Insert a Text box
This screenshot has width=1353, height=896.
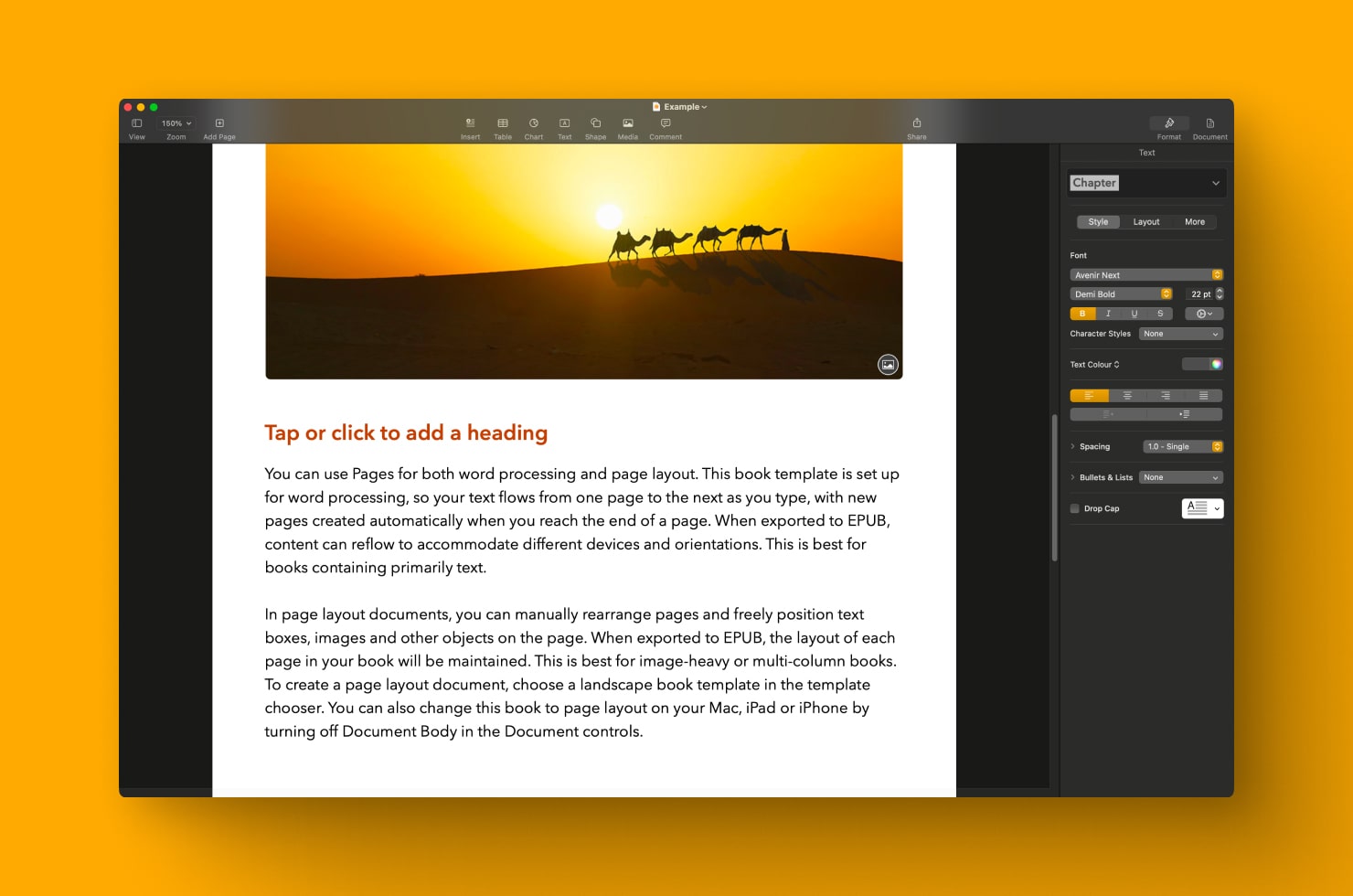coord(564,125)
